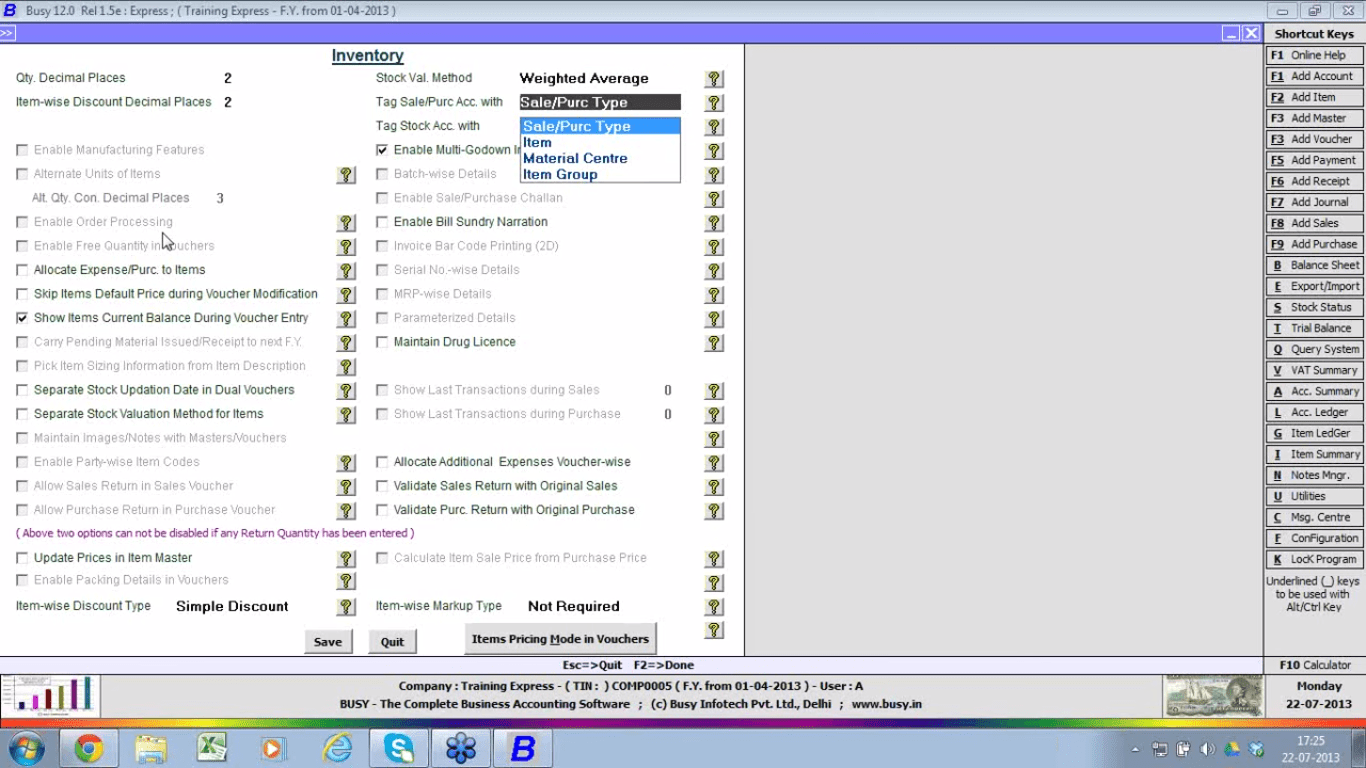This screenshot has width=1366, height=768.
Task: Open Windows Explorer folder on the taskbar
Action: (x=151, y=748)
